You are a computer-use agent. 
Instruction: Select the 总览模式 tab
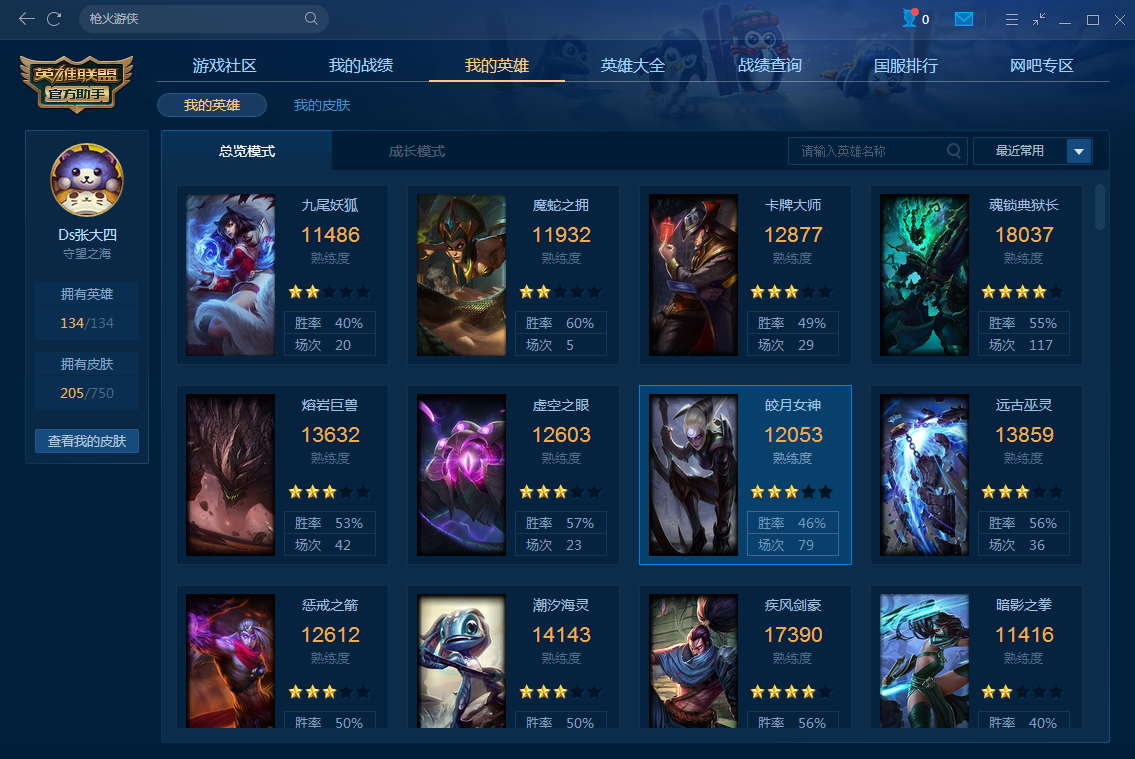(x=247, y=151)
